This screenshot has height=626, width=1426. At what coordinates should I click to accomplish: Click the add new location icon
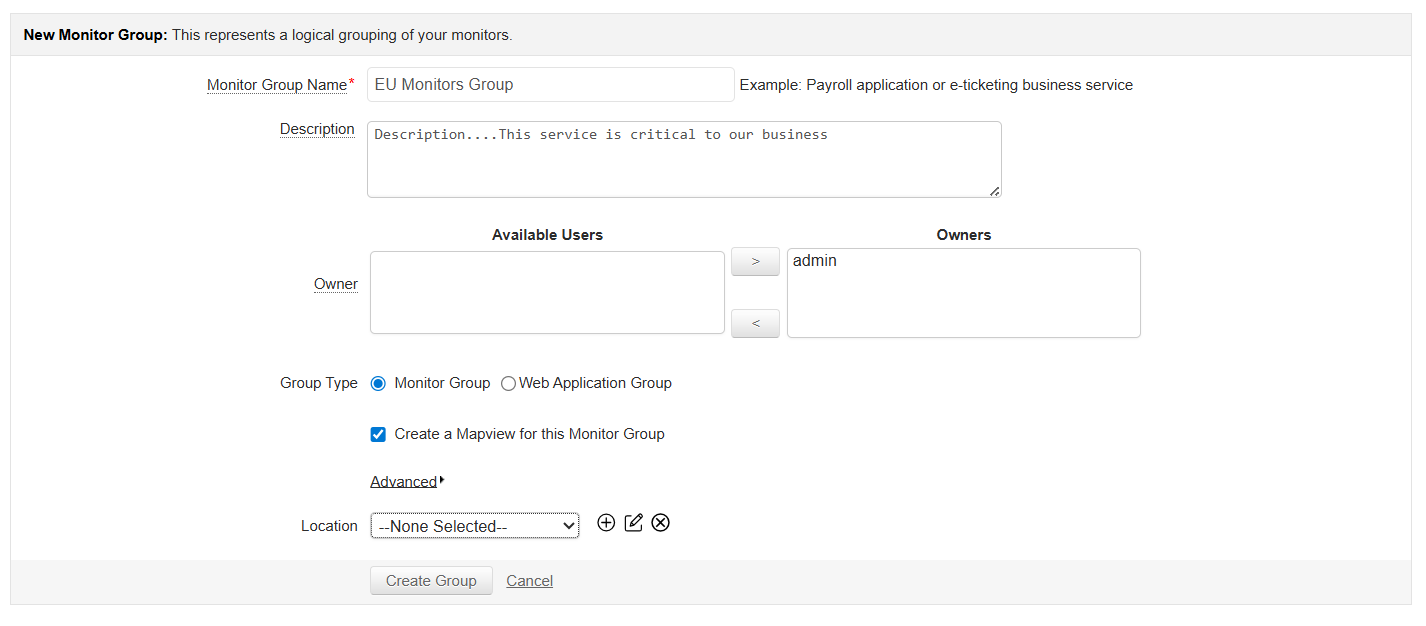click(606, 522)
